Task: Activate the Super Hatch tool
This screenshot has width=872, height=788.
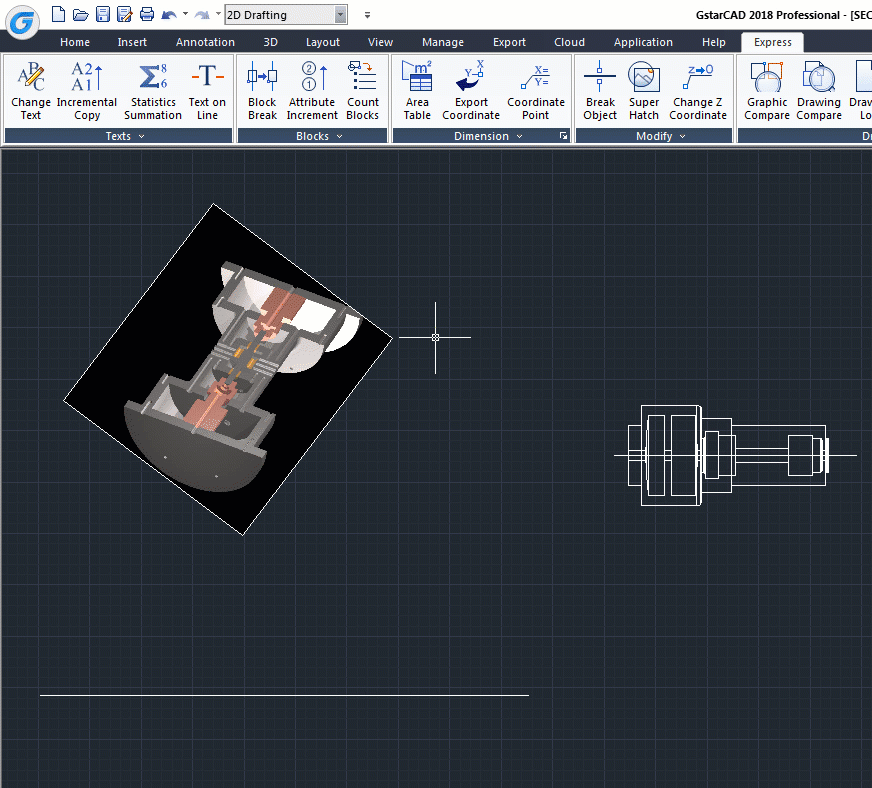Action: (643, 90)
